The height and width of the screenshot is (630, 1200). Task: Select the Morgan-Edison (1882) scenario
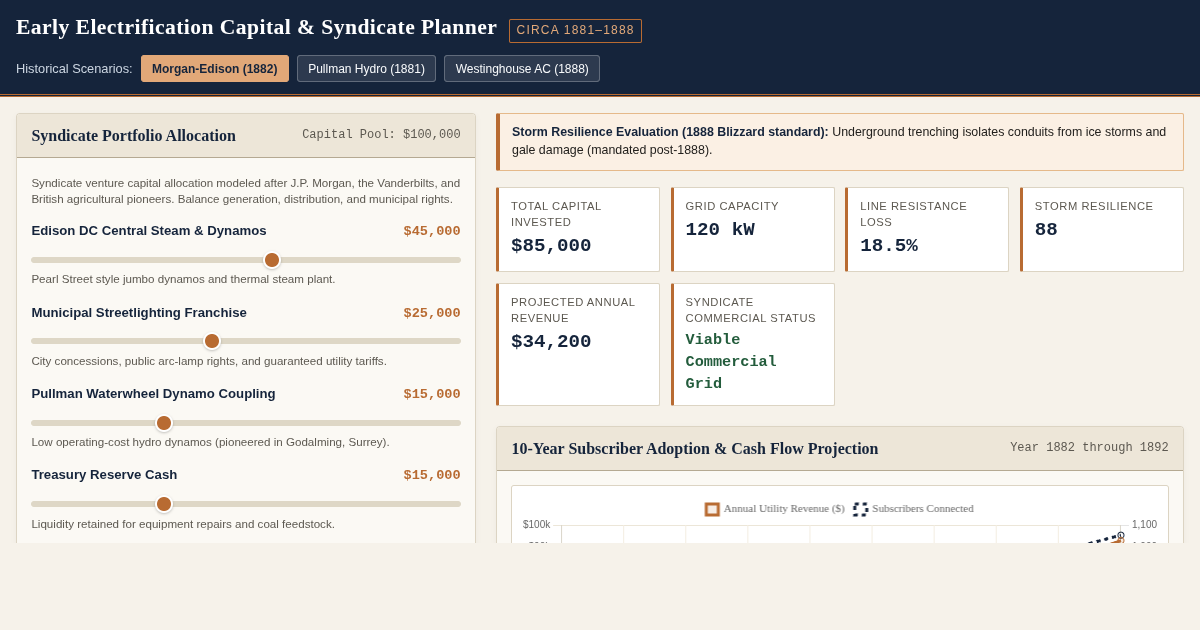tap(215, 69)
